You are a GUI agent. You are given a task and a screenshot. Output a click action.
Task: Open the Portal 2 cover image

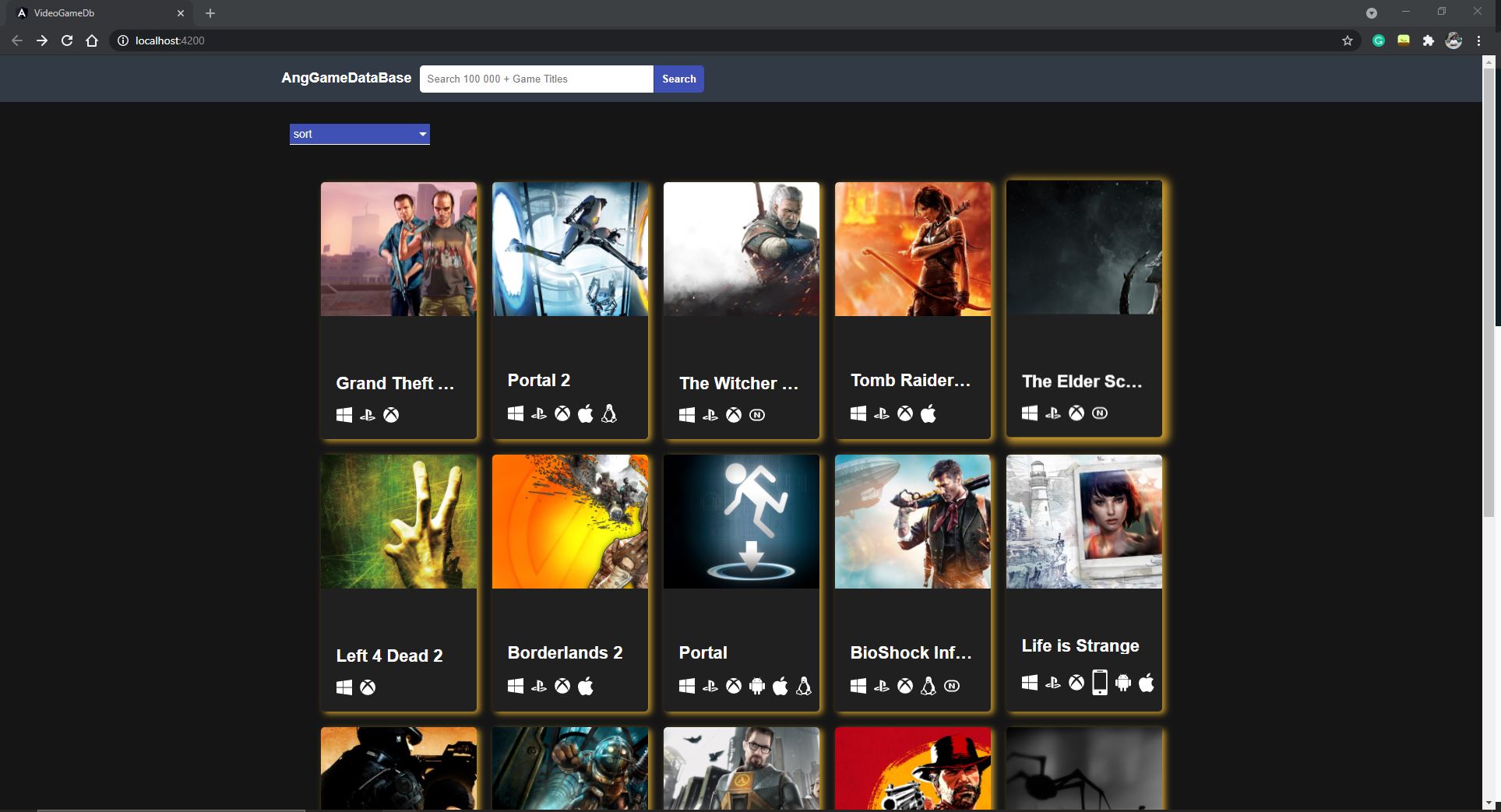570,249
